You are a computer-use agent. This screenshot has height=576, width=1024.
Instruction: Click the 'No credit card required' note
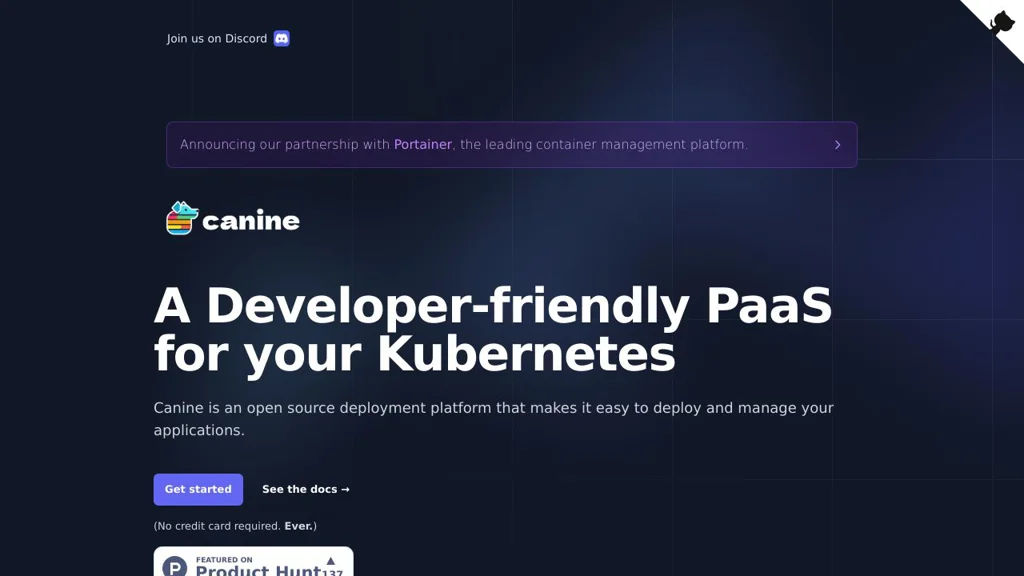[235, 526]
